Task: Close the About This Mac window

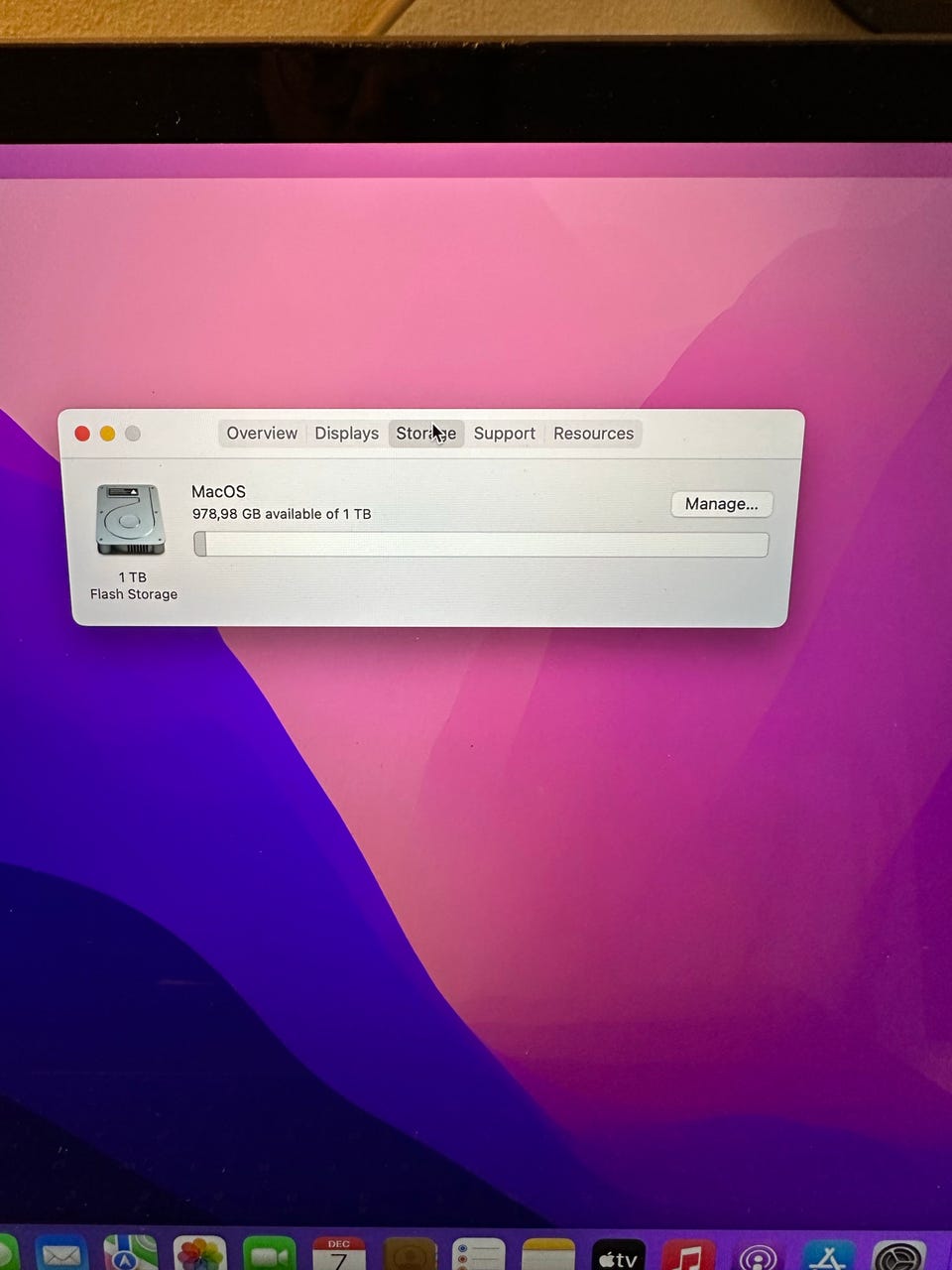Action: pyautogui.click(x=82, y=434)
